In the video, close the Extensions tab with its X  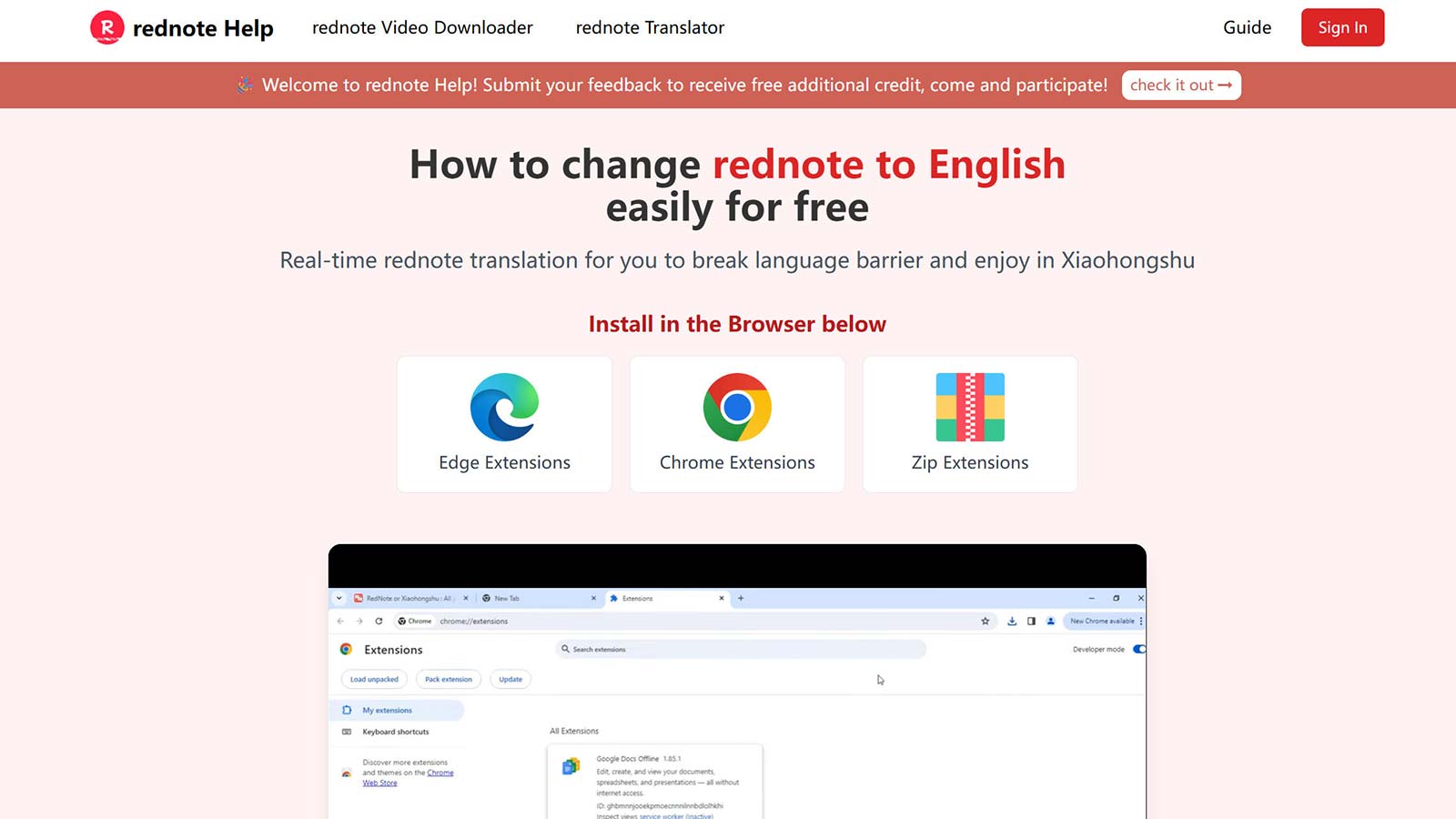point(722,598)
